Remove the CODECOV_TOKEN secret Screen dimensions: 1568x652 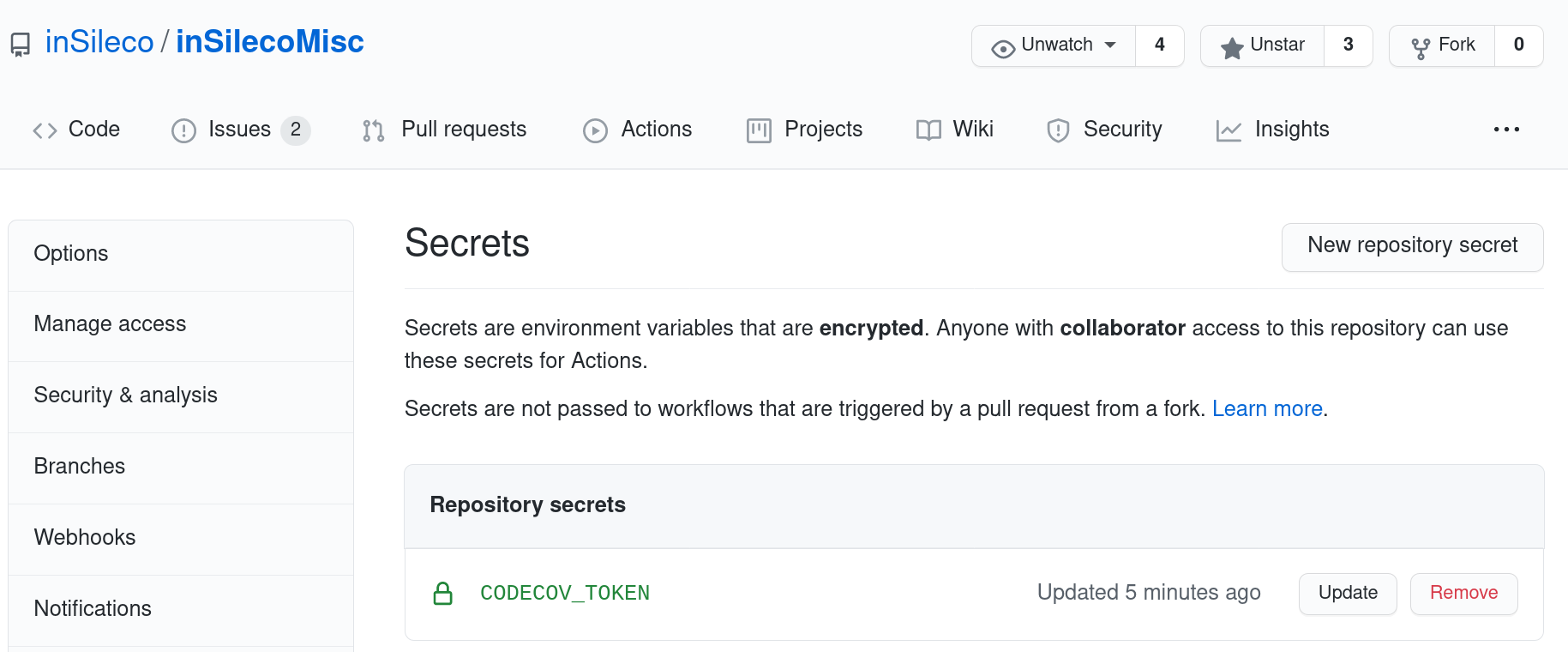pyautogui.click(x=1463, y=593)
